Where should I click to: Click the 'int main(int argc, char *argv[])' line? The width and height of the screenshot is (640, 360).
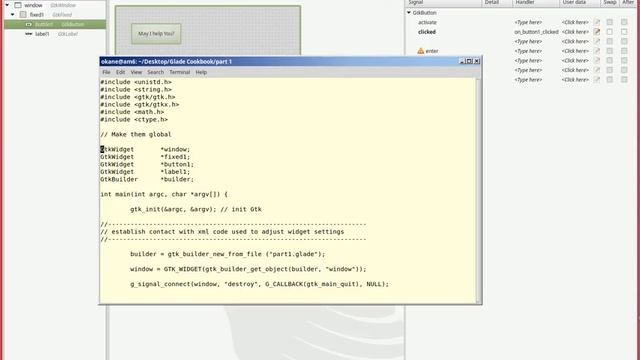[164, 194]
